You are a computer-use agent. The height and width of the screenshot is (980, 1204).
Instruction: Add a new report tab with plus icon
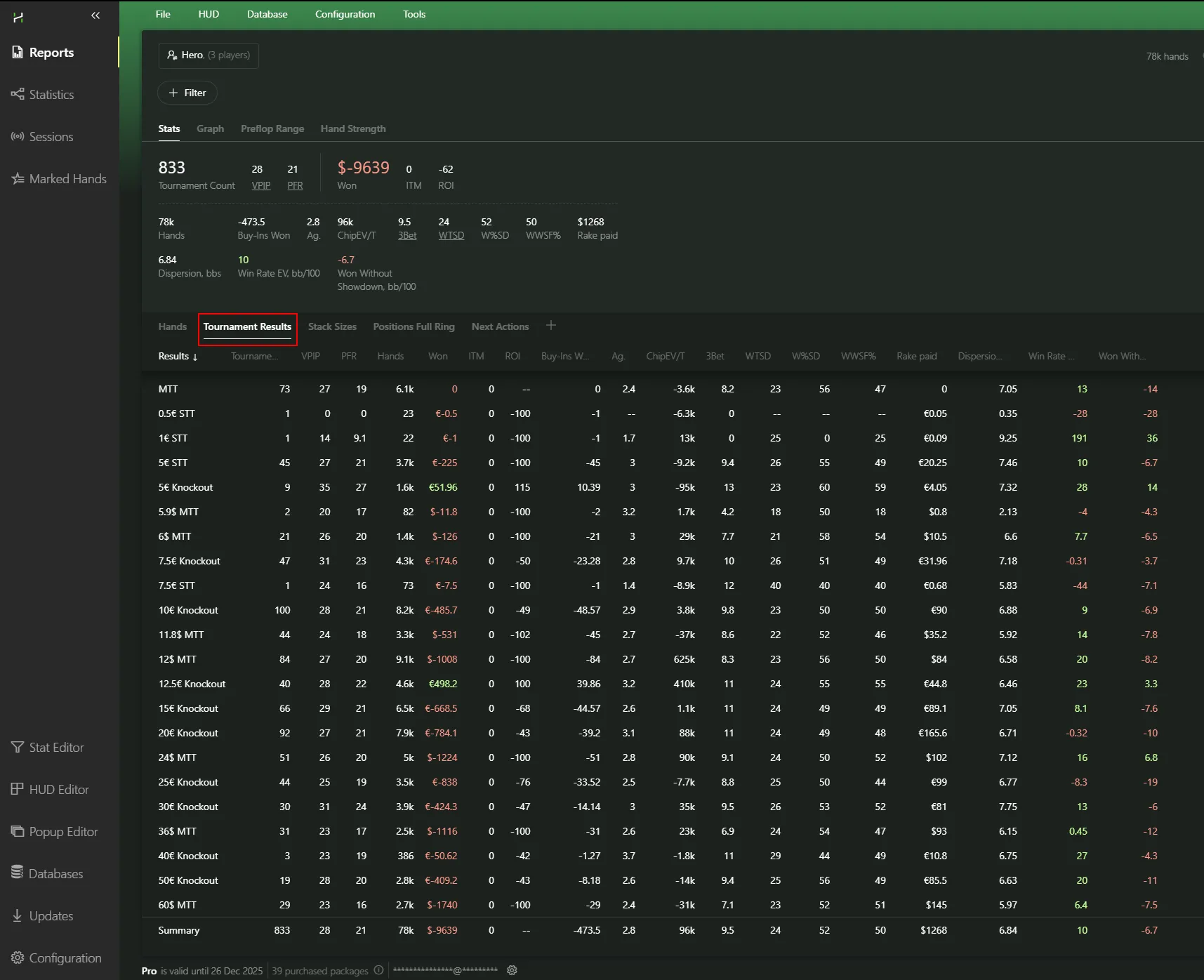point(551,326)
